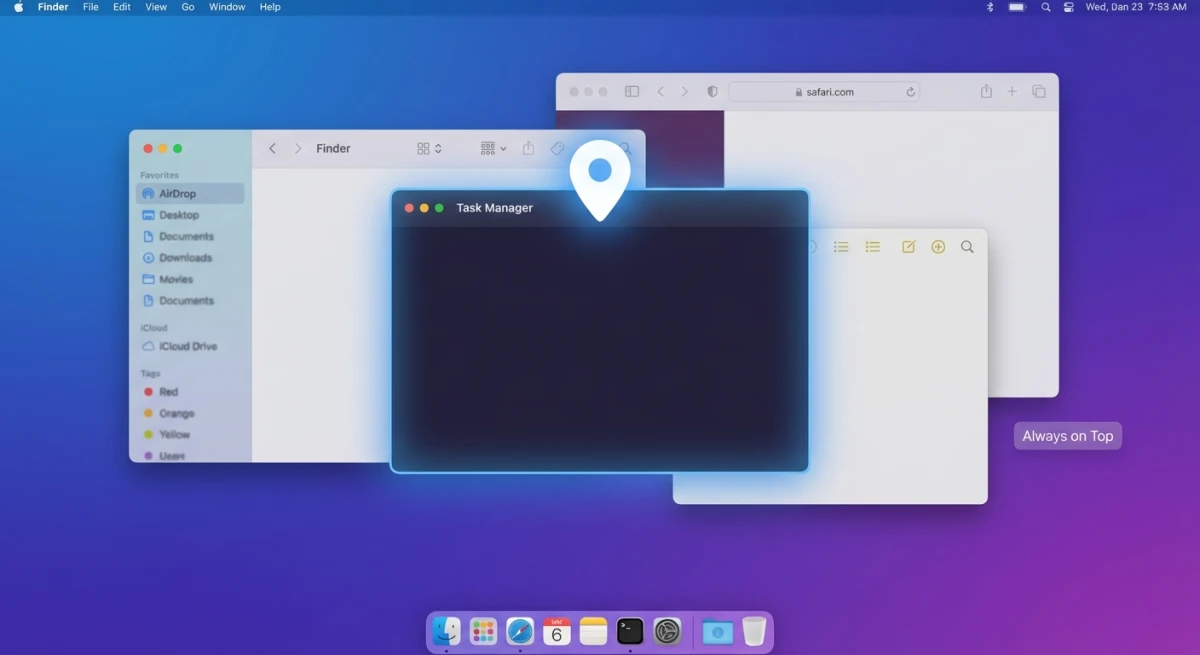Click the circled plus icon in Notes
The image size is (1200, 655).
[x=938, y=247]
